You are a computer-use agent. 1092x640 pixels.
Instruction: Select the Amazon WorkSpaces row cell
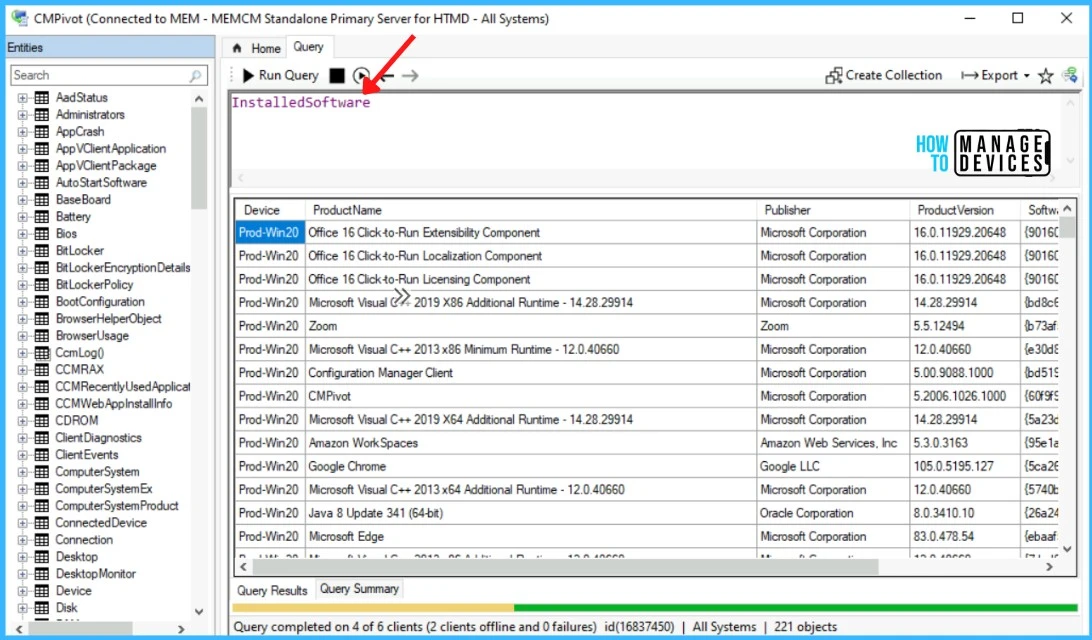(x=531, y=443)
